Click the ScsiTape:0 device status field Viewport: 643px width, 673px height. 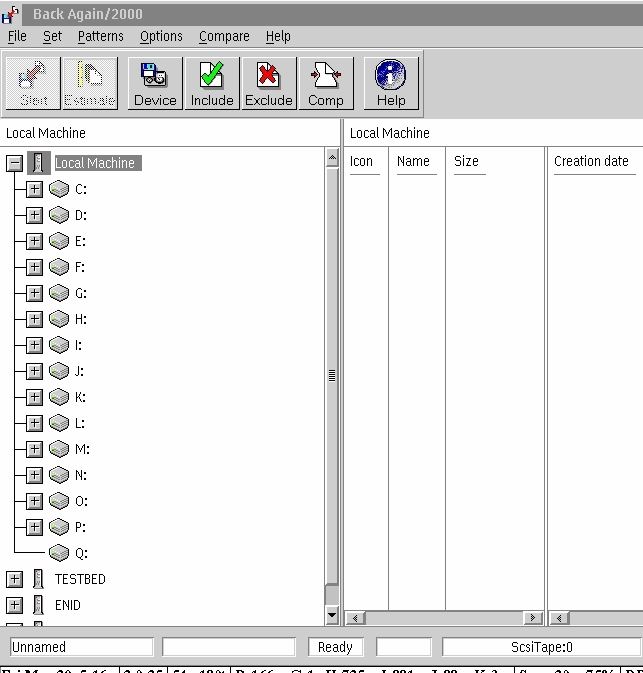pos(542,647)
